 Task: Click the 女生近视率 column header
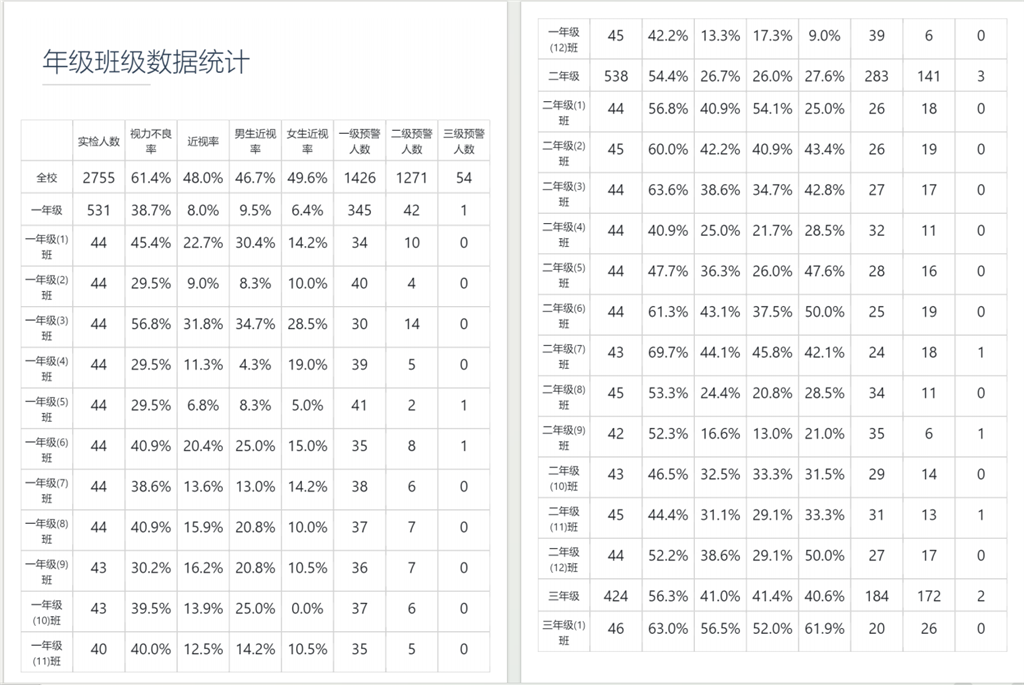pos(308,141)
